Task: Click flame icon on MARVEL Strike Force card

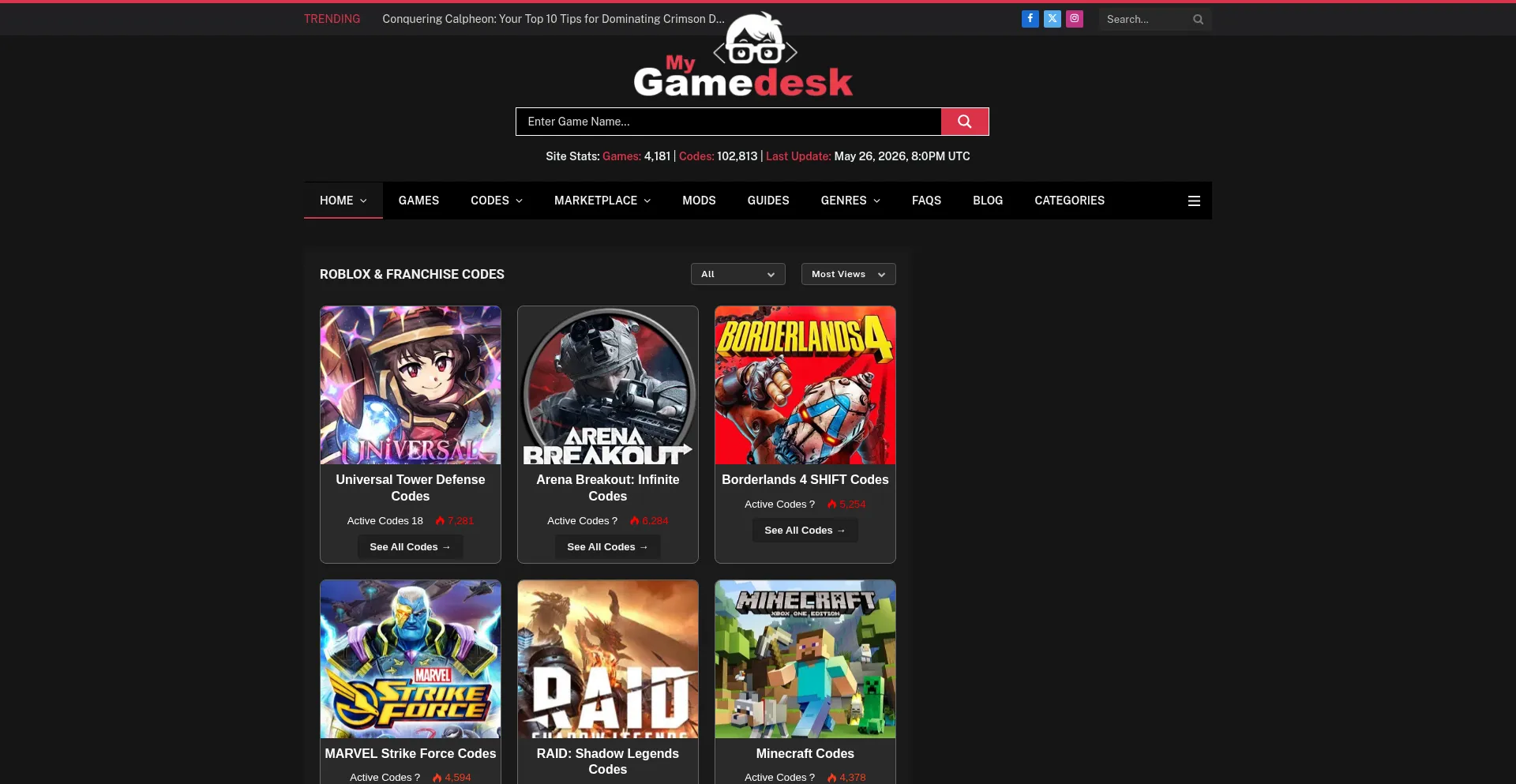Action: coord(437,778)
